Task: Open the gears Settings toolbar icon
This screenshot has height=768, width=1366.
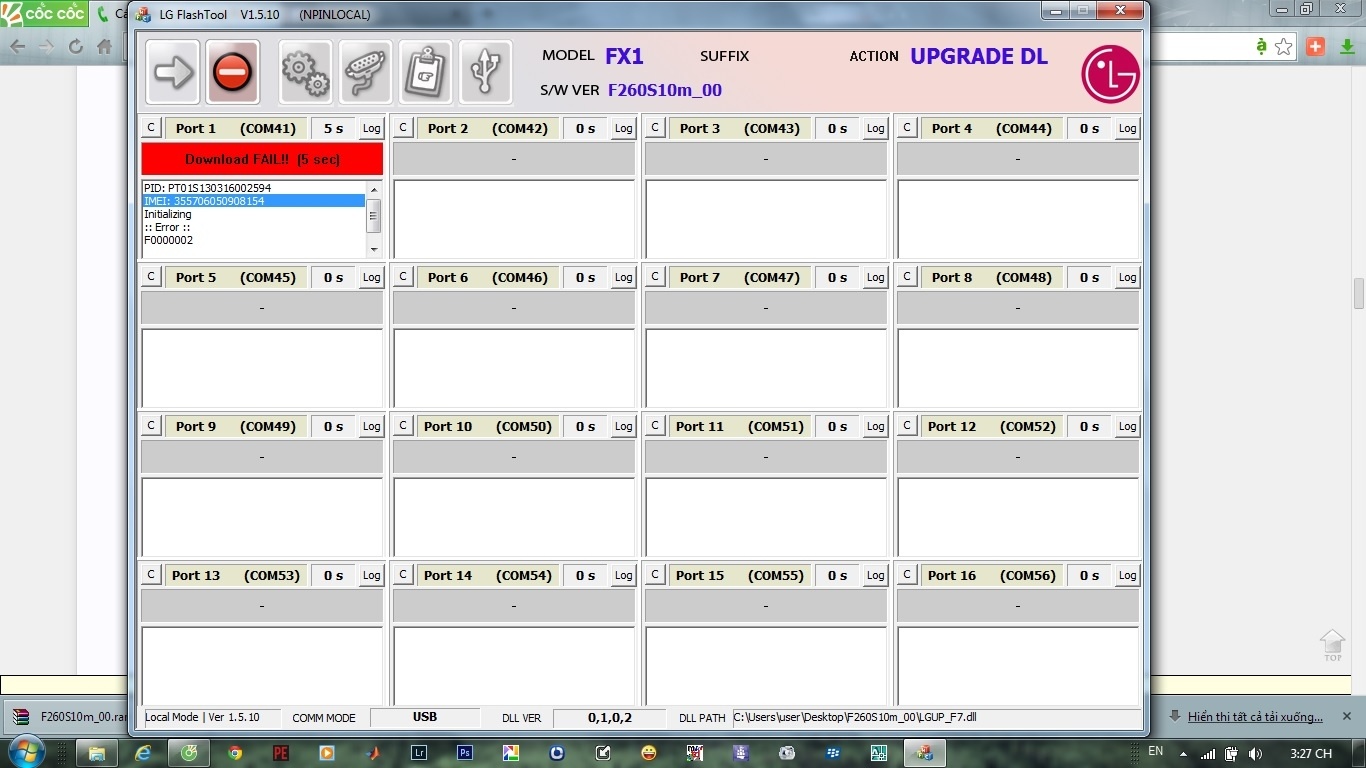Action: click(x=306, y=72)
